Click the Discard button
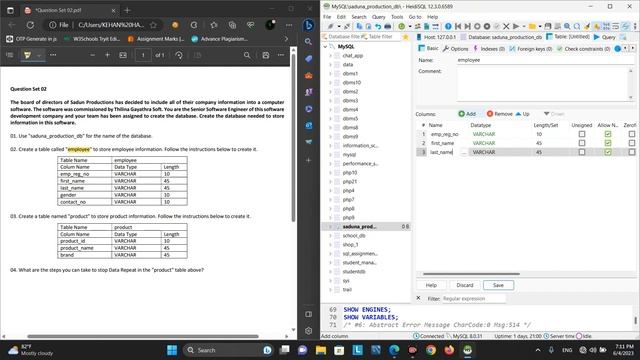 (465, 285)
